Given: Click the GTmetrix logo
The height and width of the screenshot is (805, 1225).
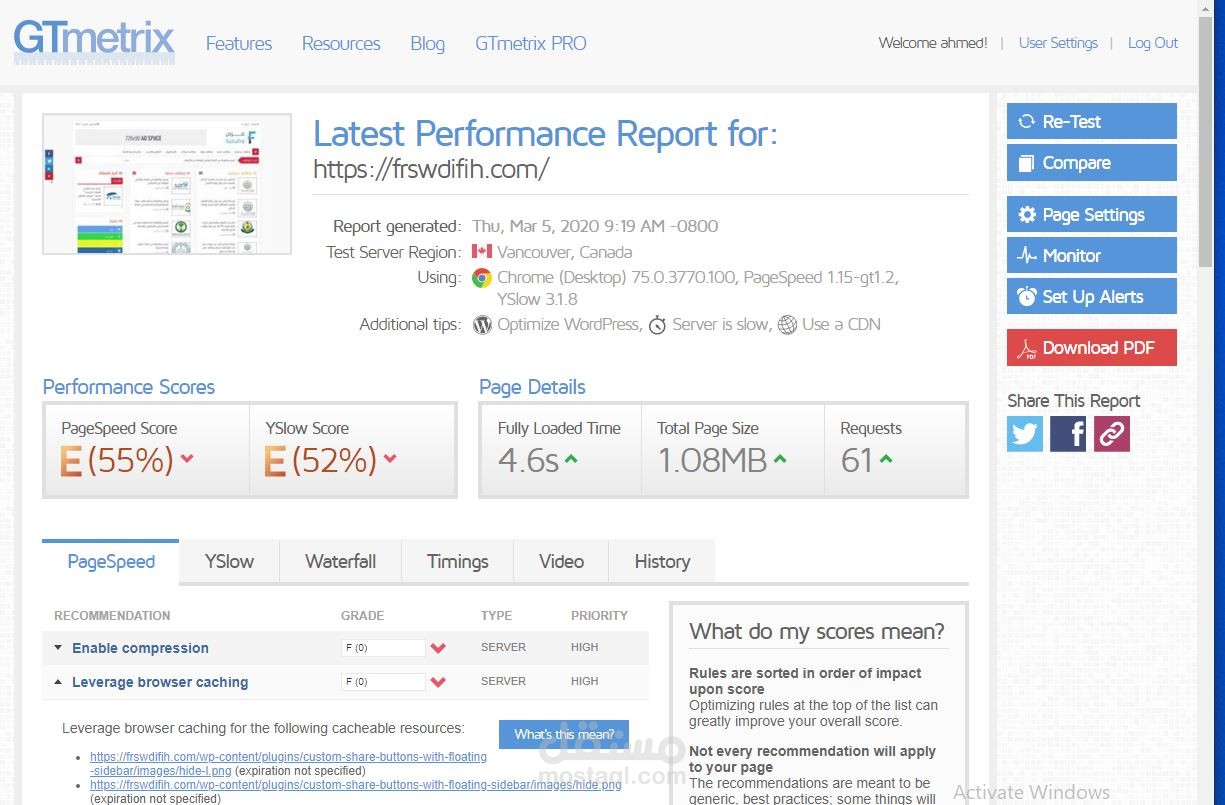Looking at the screenshot, I should (x=95, y=42).
